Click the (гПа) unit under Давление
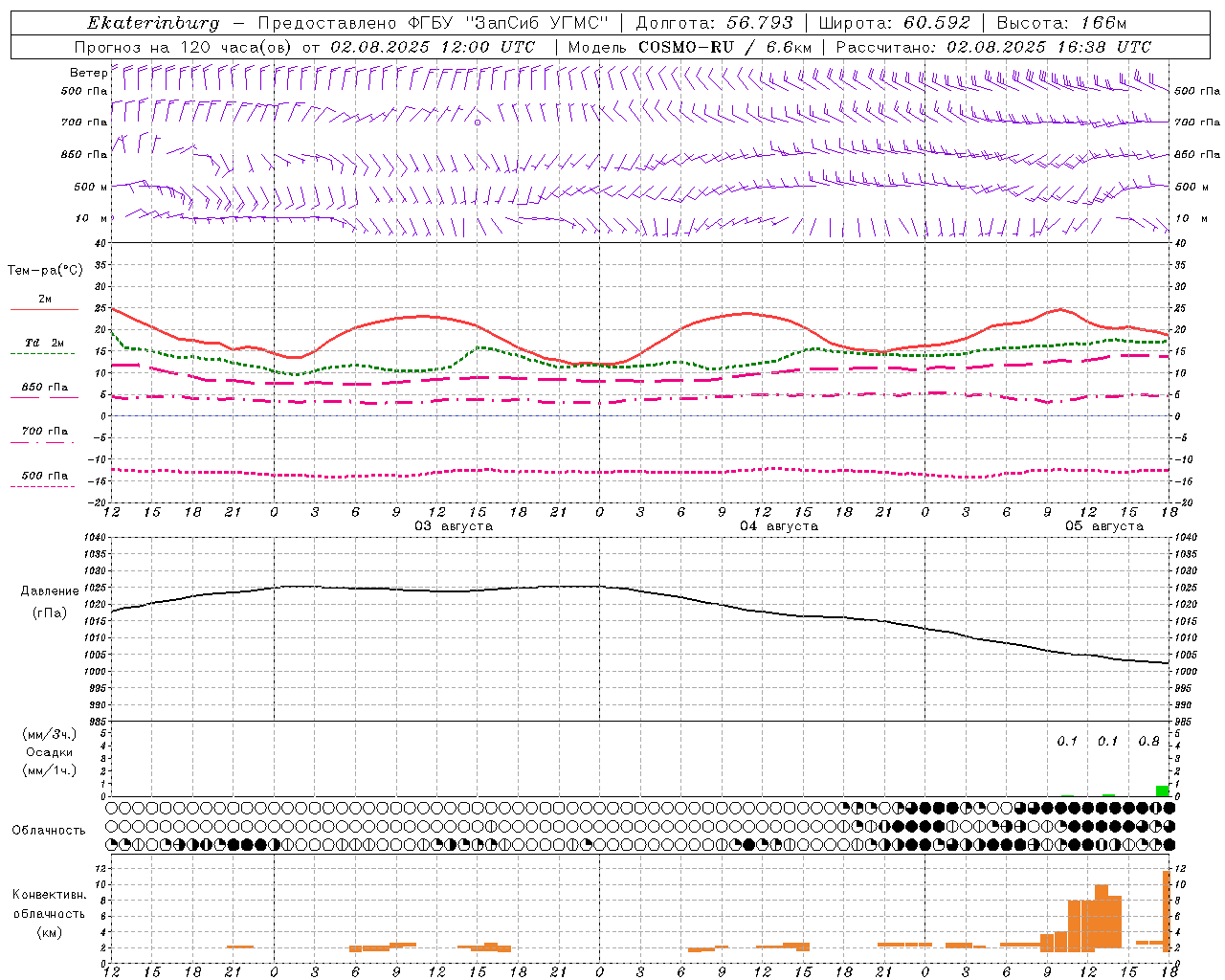 [x=50, y=612]
